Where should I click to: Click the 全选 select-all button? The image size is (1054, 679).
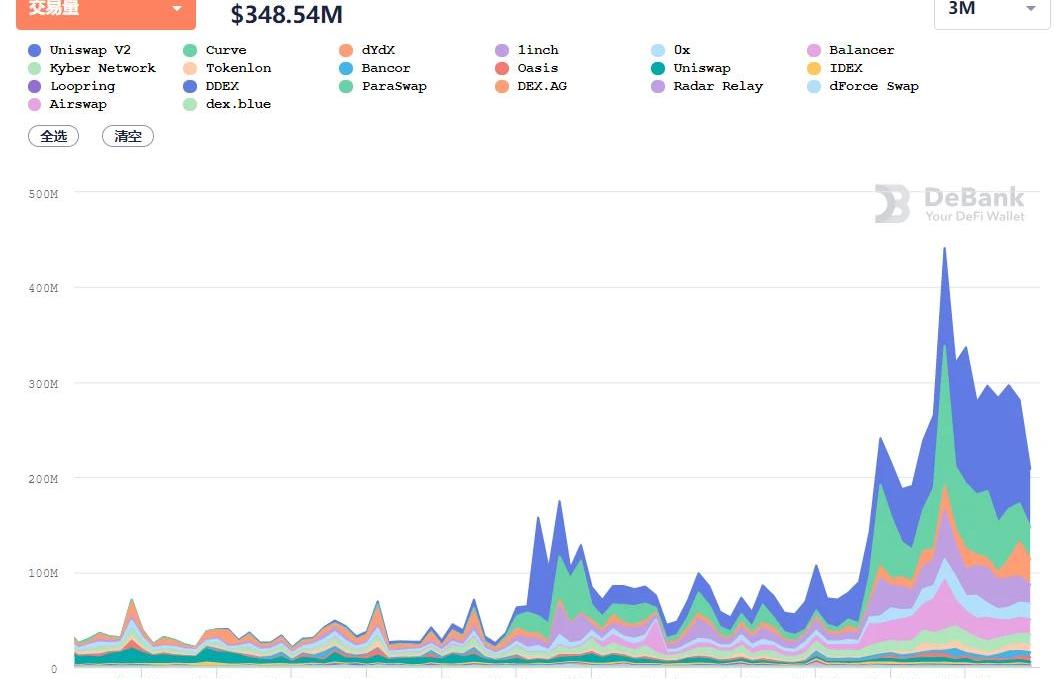[54, 136]
